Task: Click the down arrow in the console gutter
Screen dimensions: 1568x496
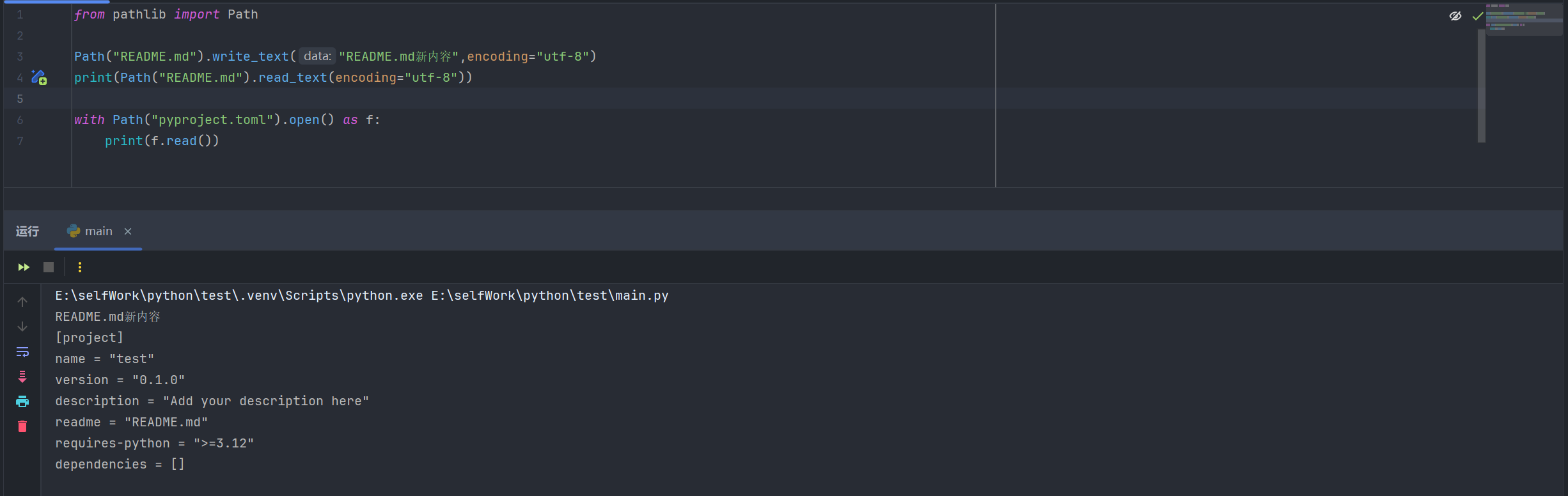Action: click(22, 327)
